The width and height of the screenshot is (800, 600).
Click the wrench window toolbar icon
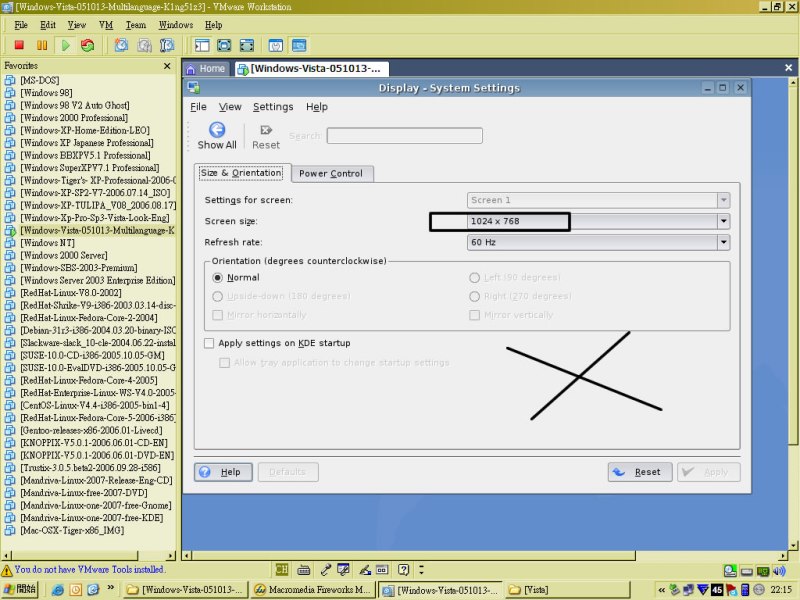pyautogui.click(x=276, y=45)
